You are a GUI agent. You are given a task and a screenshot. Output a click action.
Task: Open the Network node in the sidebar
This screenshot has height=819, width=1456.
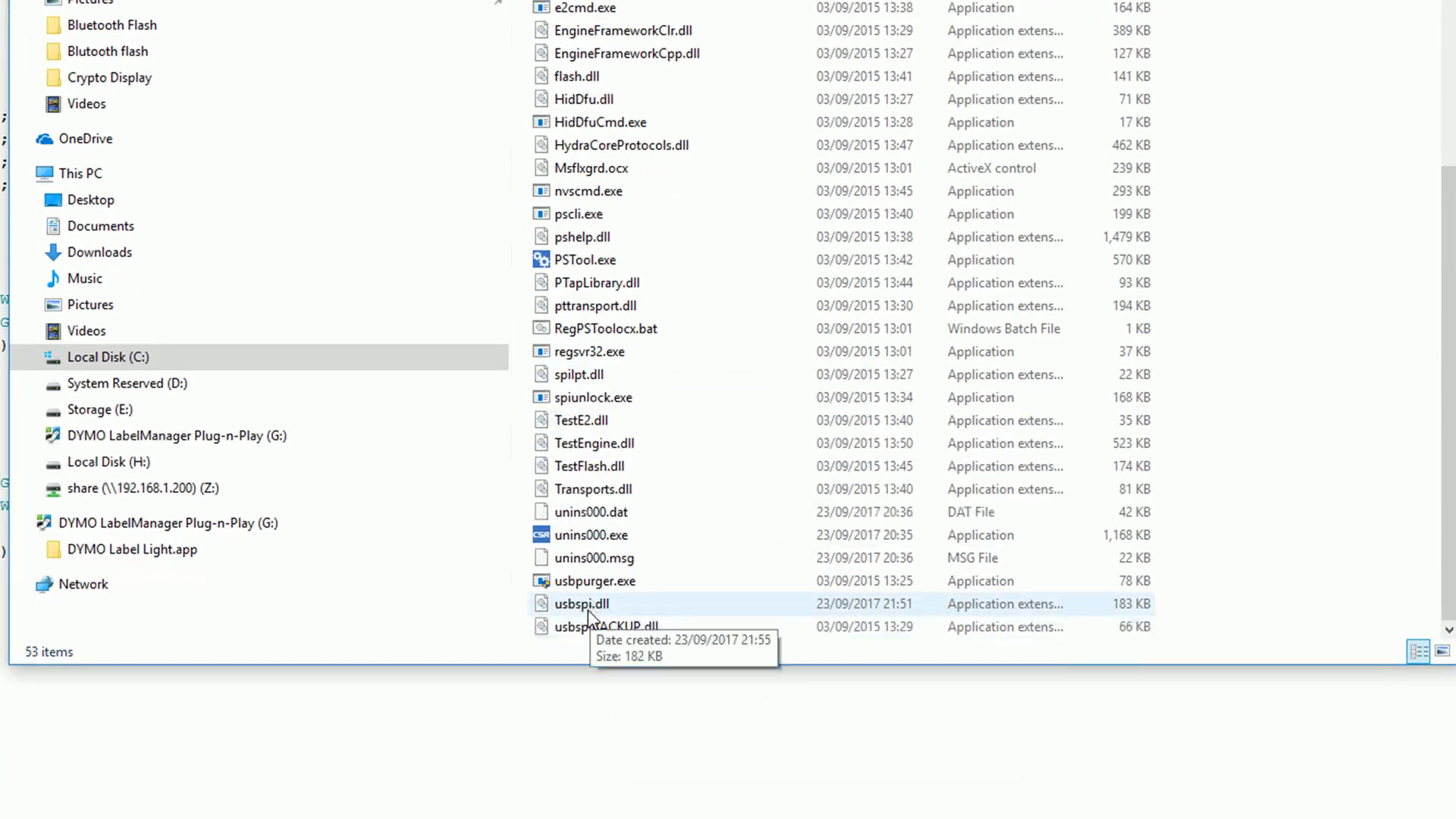[x=83, y=584]
